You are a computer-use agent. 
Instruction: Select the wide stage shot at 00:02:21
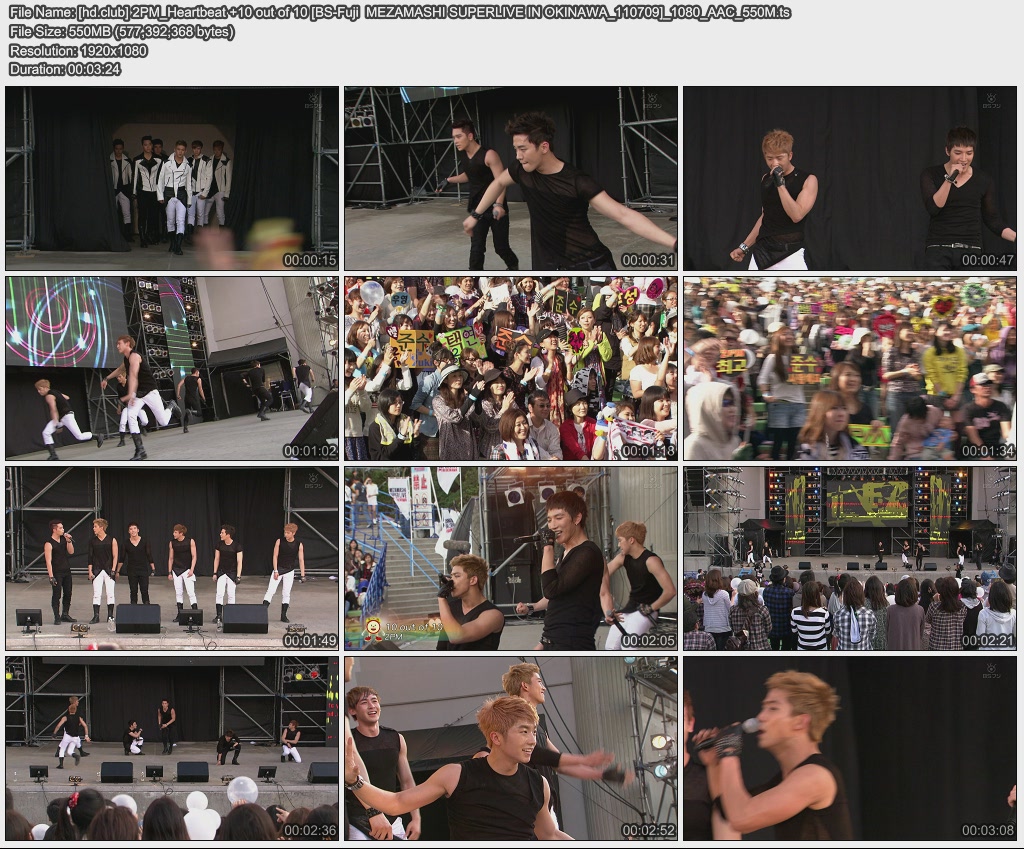(850, 558)
